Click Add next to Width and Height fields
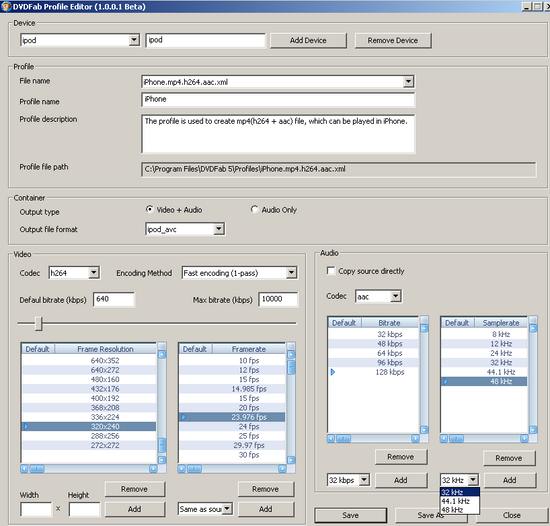The width and height of the screenshot is (550, 526). click(x=134, y=509)
